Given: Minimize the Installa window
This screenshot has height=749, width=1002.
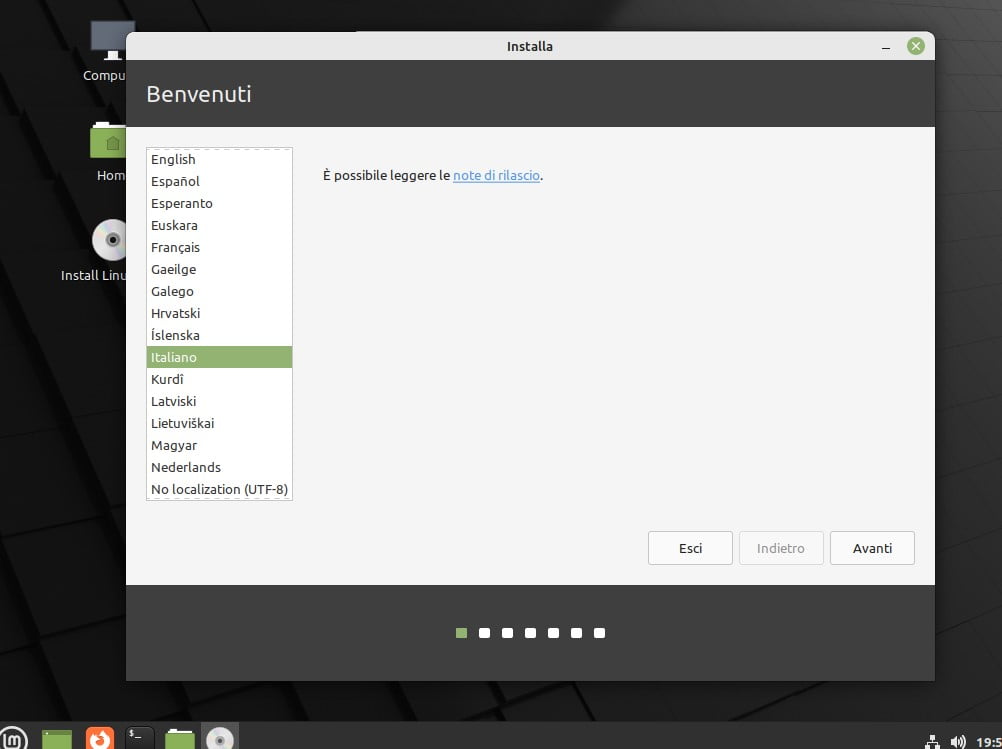Looking at the screenshot, I should click(887, 47).
